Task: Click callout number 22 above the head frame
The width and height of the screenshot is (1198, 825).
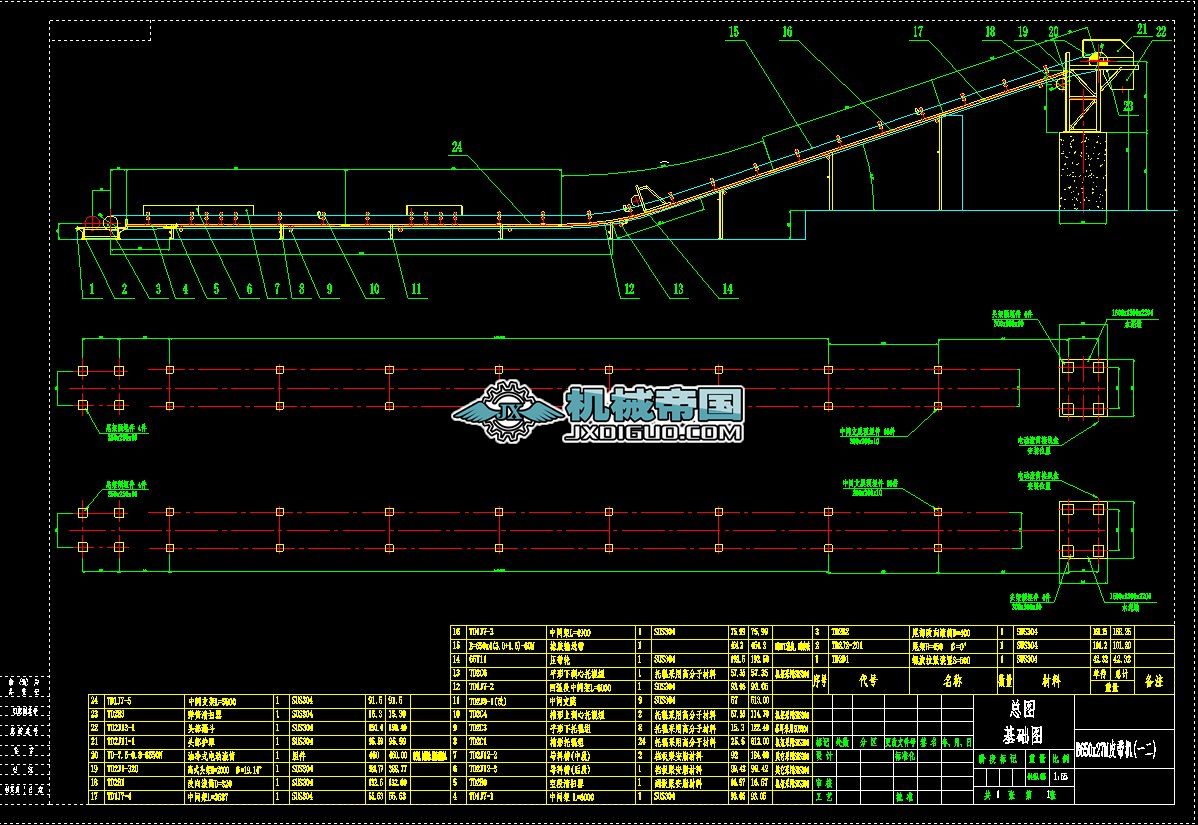Action: tap(1161, 31)
